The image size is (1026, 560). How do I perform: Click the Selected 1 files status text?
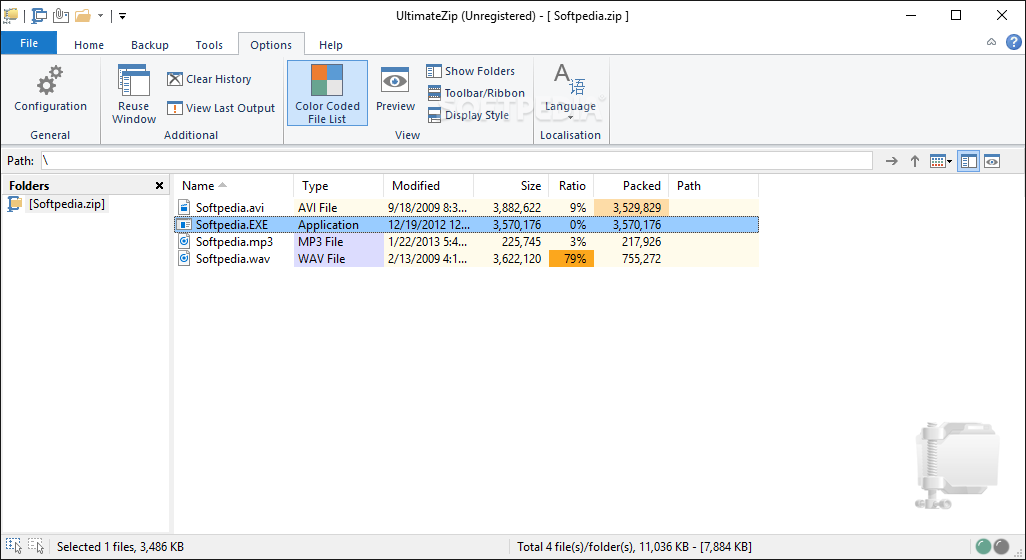click(x=120, y=547)
